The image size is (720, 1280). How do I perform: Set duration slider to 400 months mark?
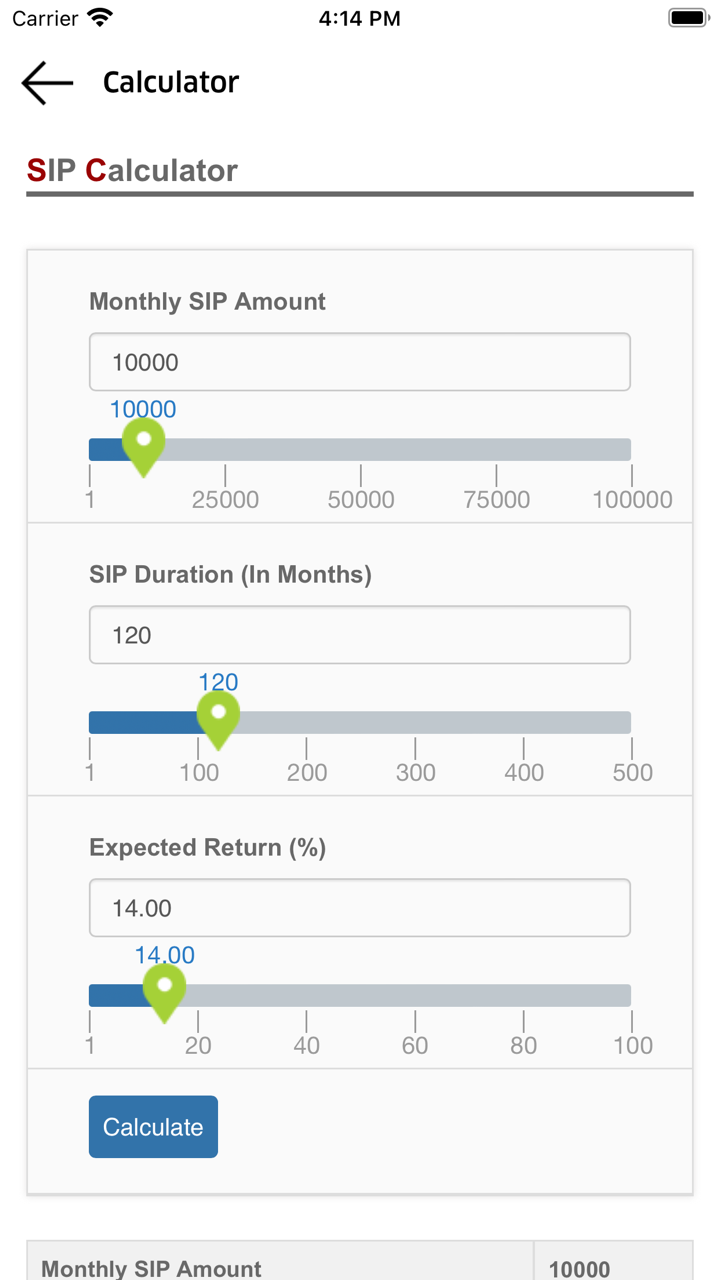523,723
